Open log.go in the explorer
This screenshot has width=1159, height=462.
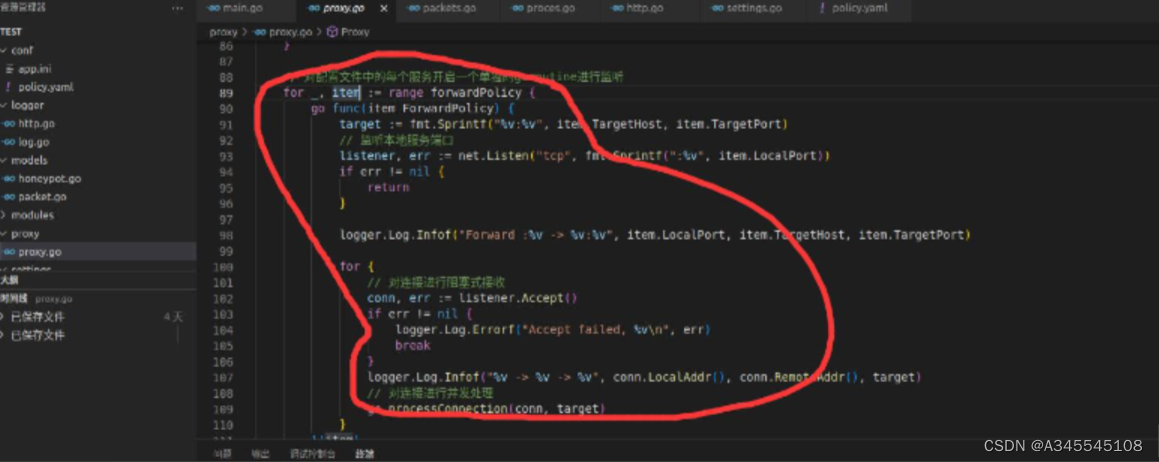34,142
